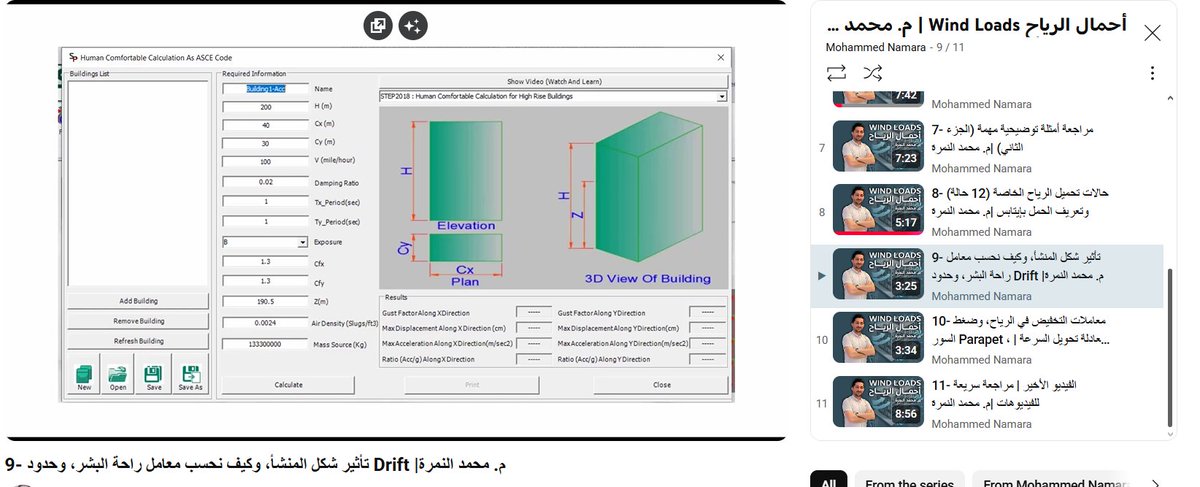Image resolution: width=1200 pixels, height=487 pixels.
Task: Click the Z(m) input field
Action: coord(265,301)
